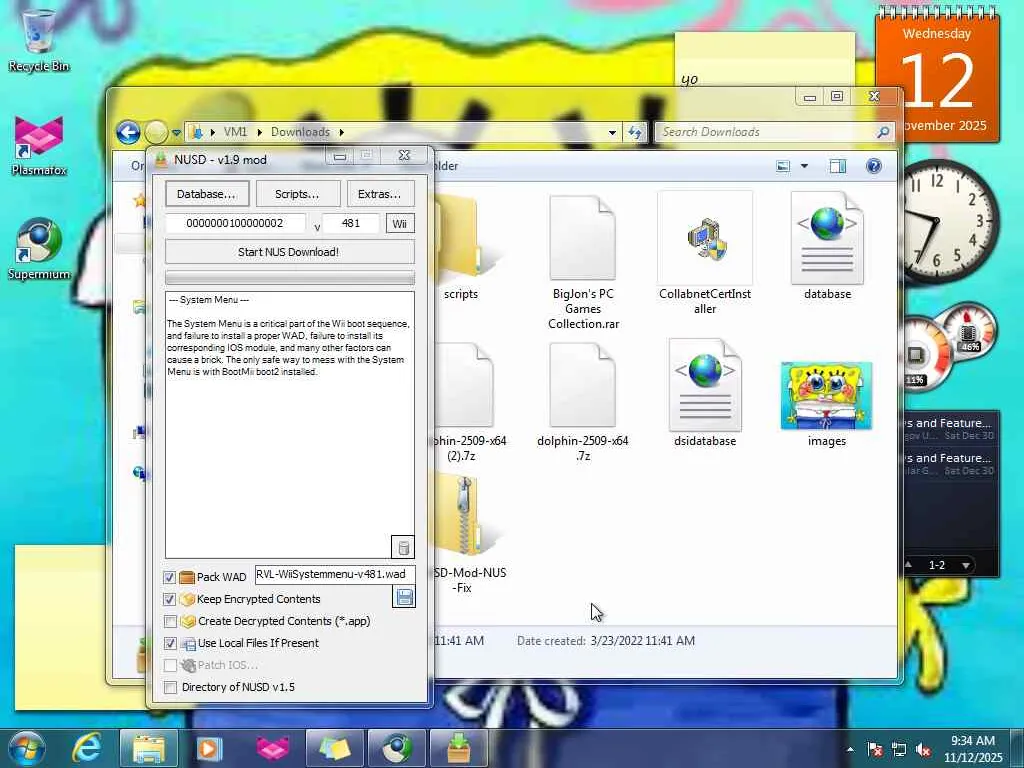Click the Search Downloads box
1024x768 pixels.
[x=775, y=132]
